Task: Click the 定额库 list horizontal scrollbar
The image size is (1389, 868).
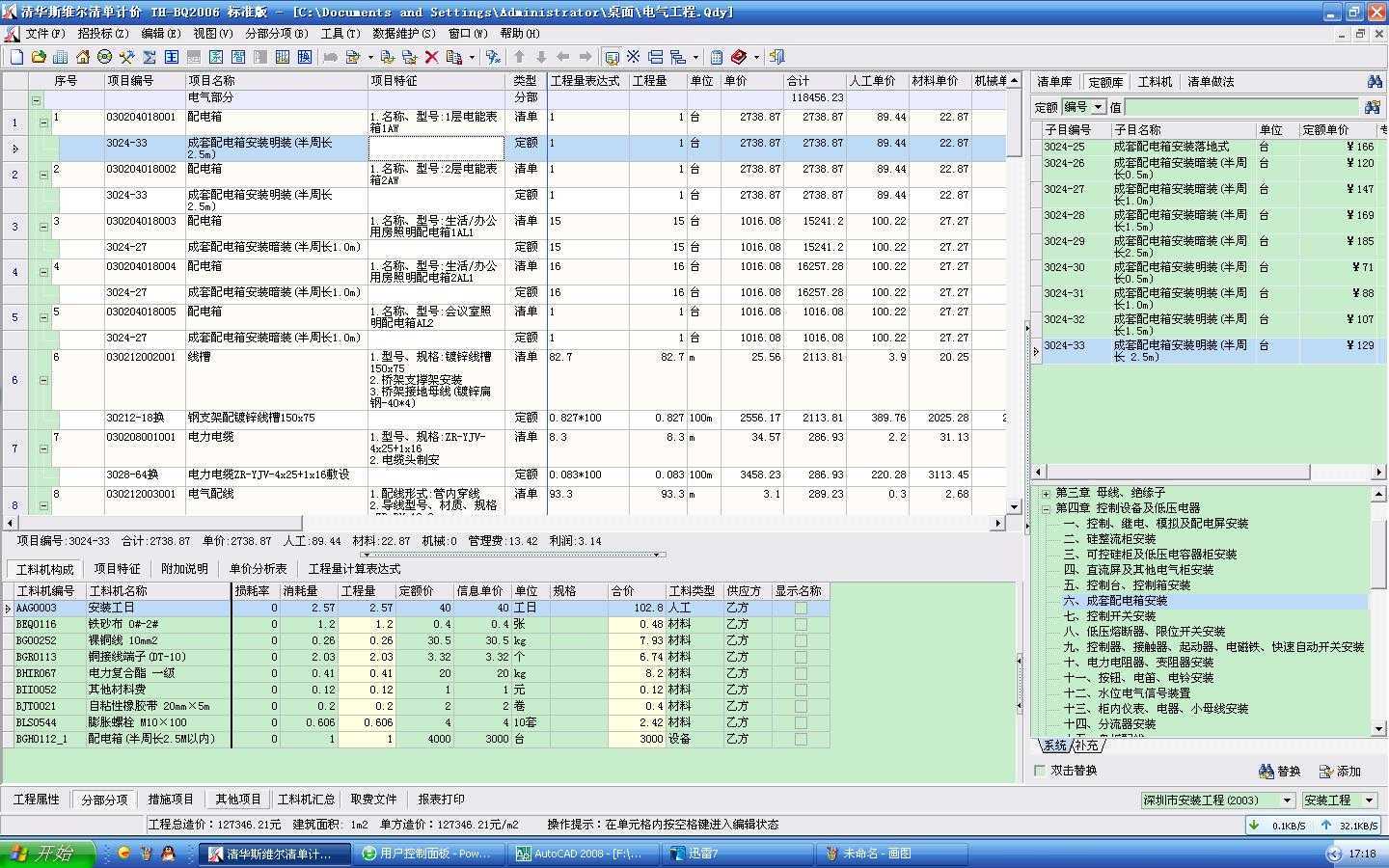Action: pyautogui.click(x=1210, y=473)
